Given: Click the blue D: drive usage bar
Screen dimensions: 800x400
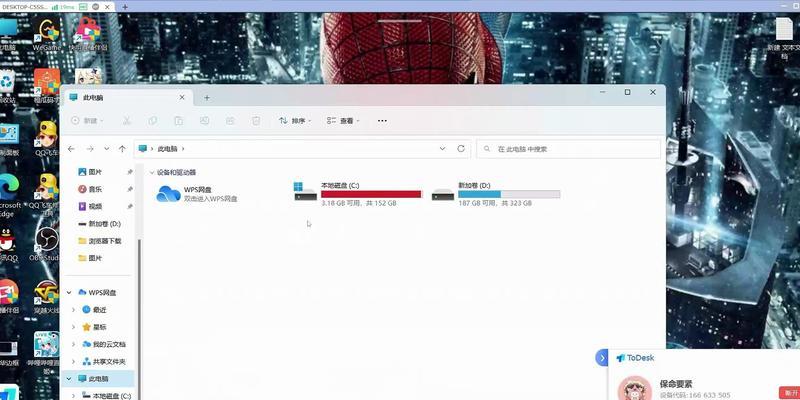Looking at the screenshot, I should click(509, 194).
